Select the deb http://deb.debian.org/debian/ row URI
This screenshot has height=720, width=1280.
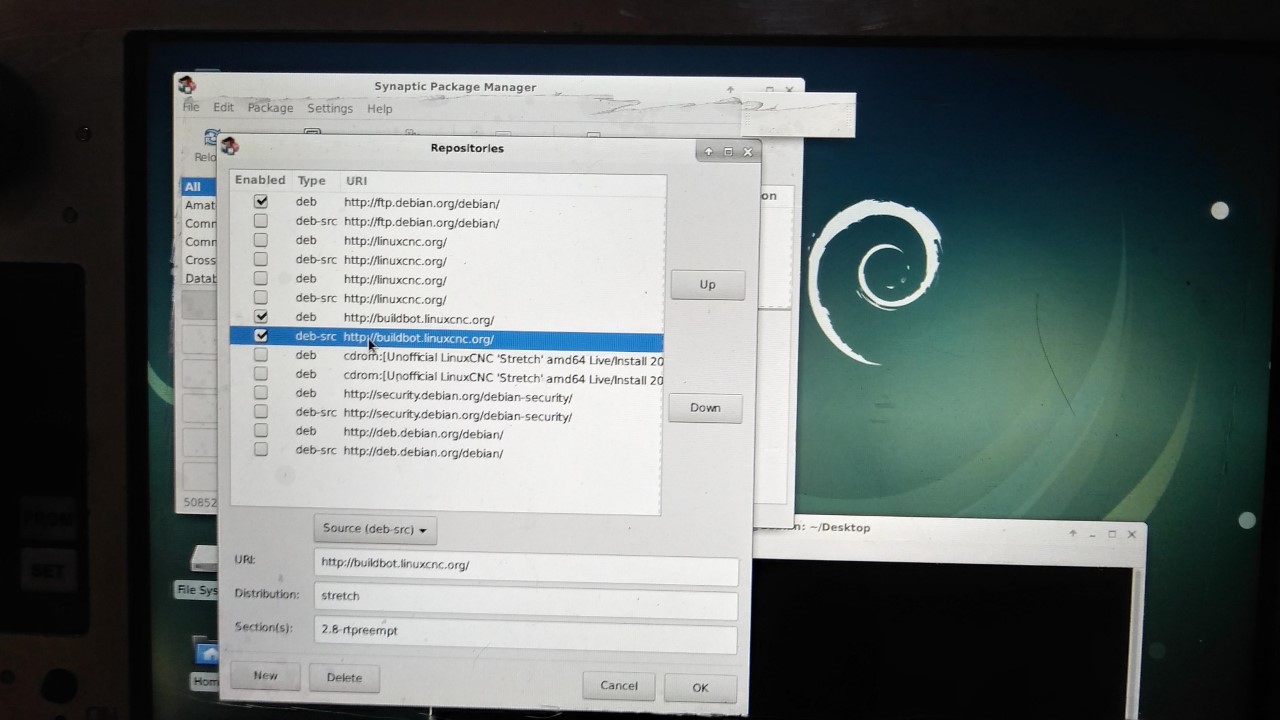[423, 434]
